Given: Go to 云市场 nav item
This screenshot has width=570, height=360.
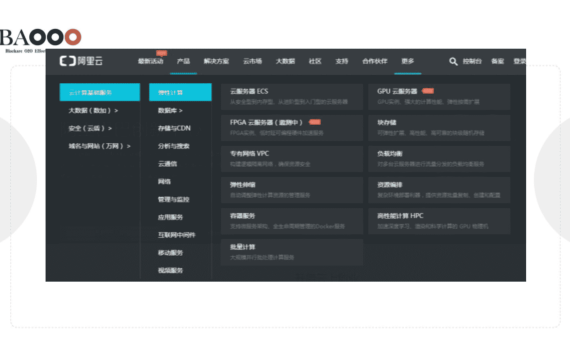Looking at the screenshot, I should 252,61.
